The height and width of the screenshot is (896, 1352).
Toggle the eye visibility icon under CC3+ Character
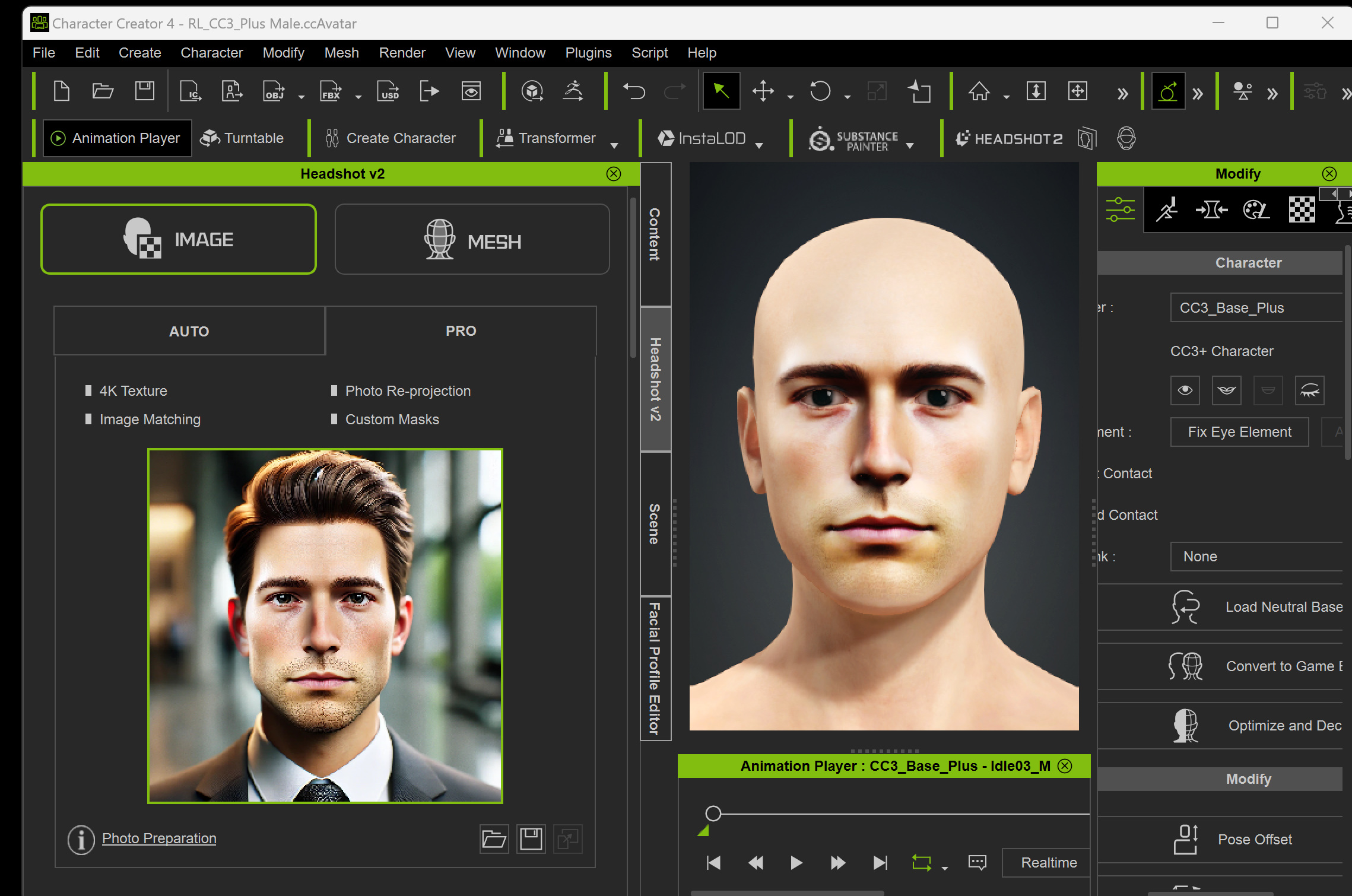pos(1185,390)
